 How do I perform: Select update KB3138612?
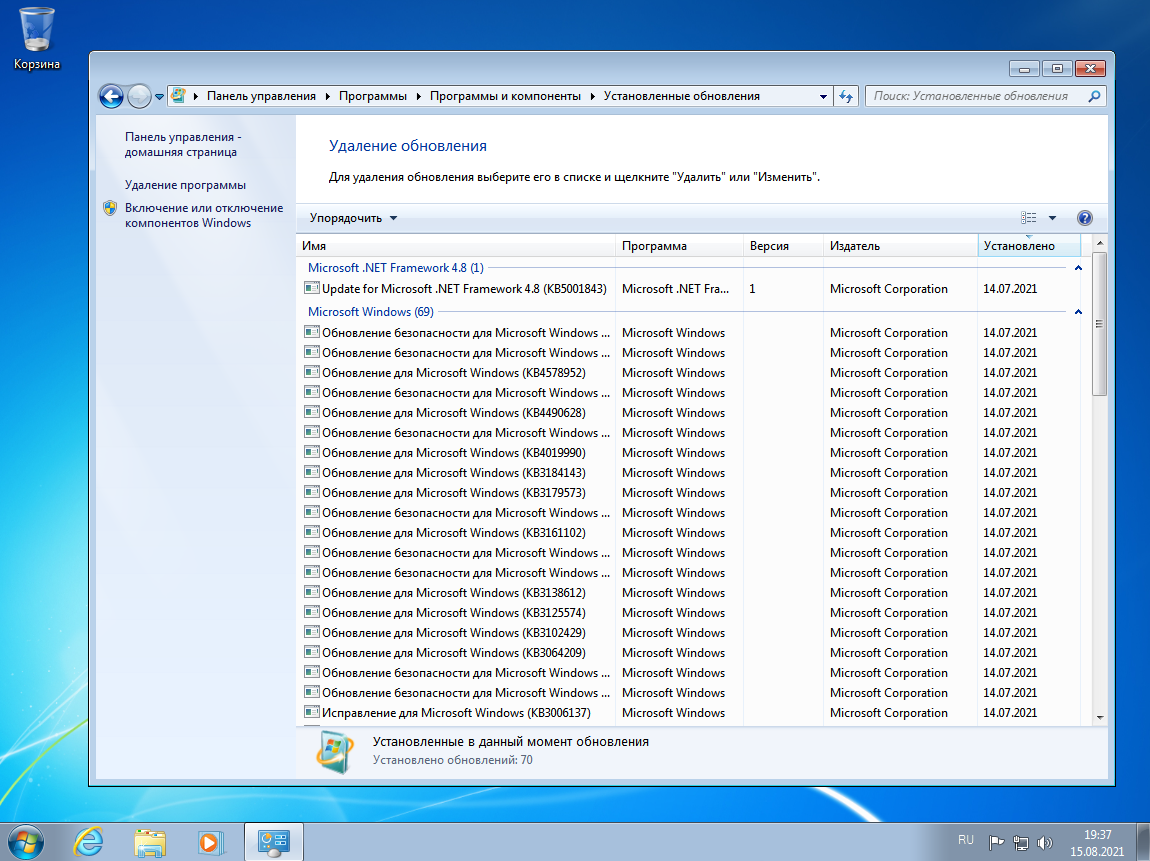(688, 593)
